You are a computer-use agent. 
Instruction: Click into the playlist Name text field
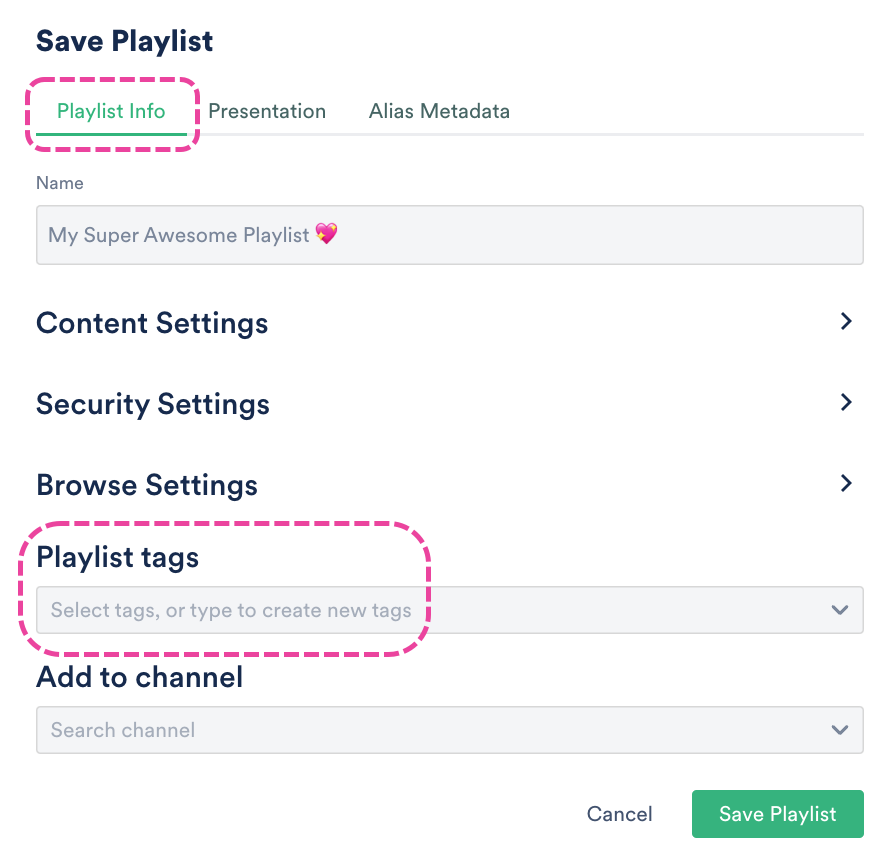449,235
